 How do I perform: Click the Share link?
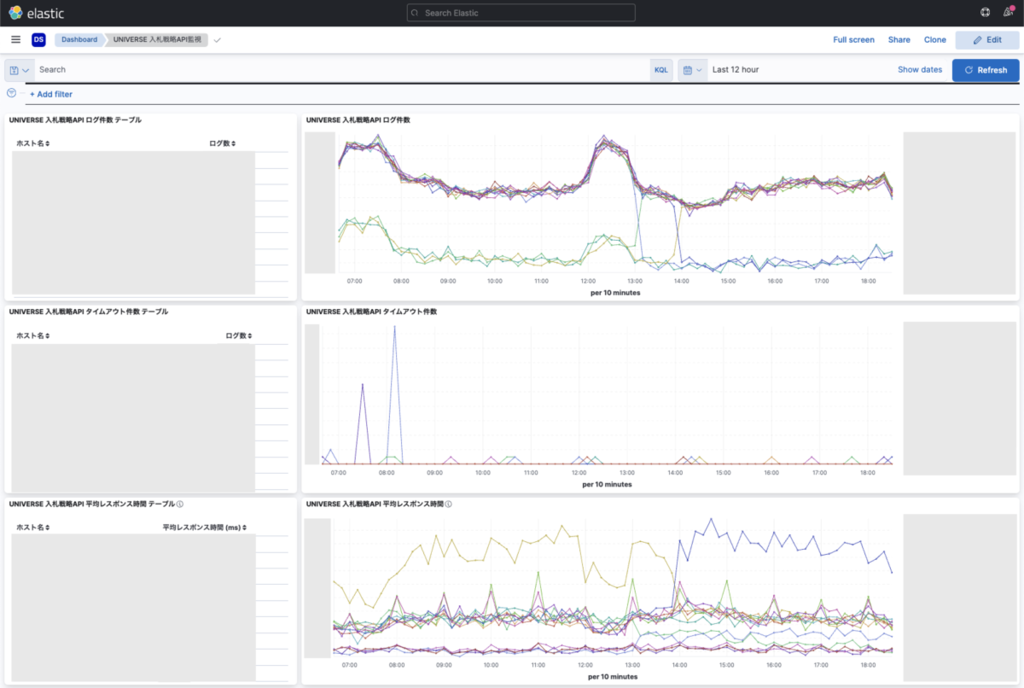click(x=899, y=40)
